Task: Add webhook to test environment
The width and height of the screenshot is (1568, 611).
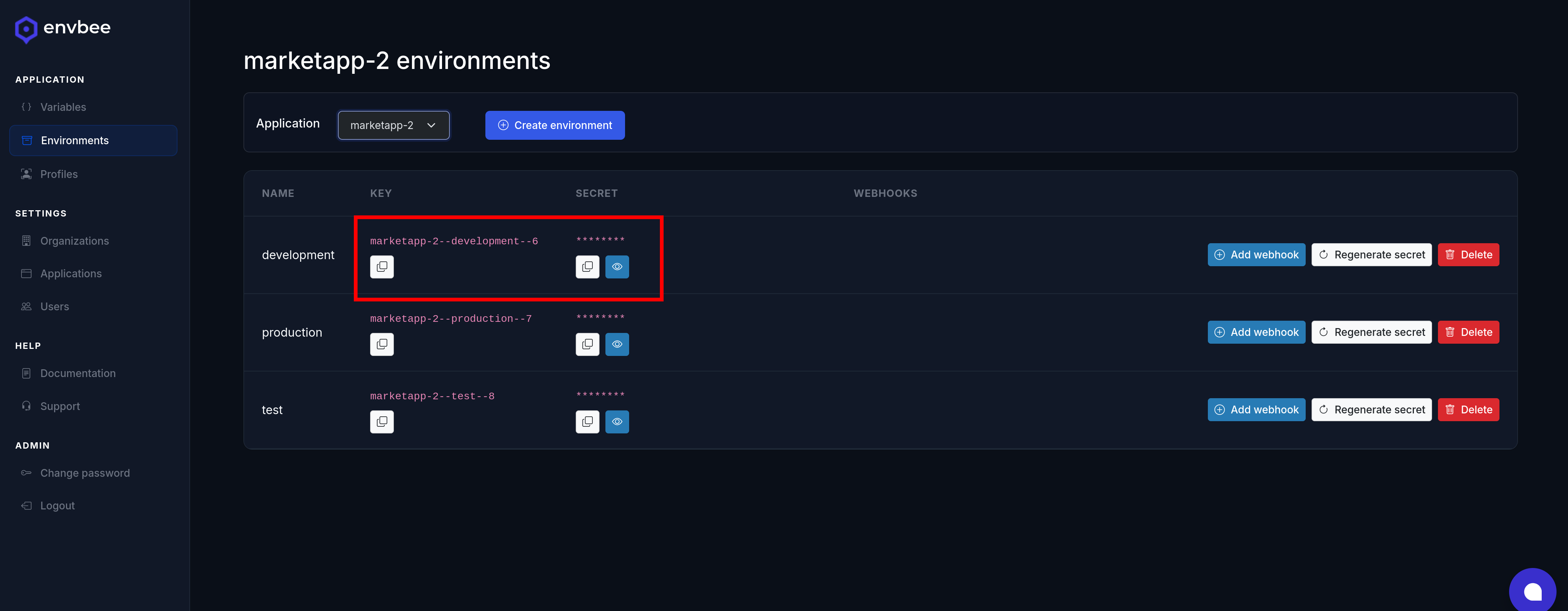Action: tap(1256, 409)
